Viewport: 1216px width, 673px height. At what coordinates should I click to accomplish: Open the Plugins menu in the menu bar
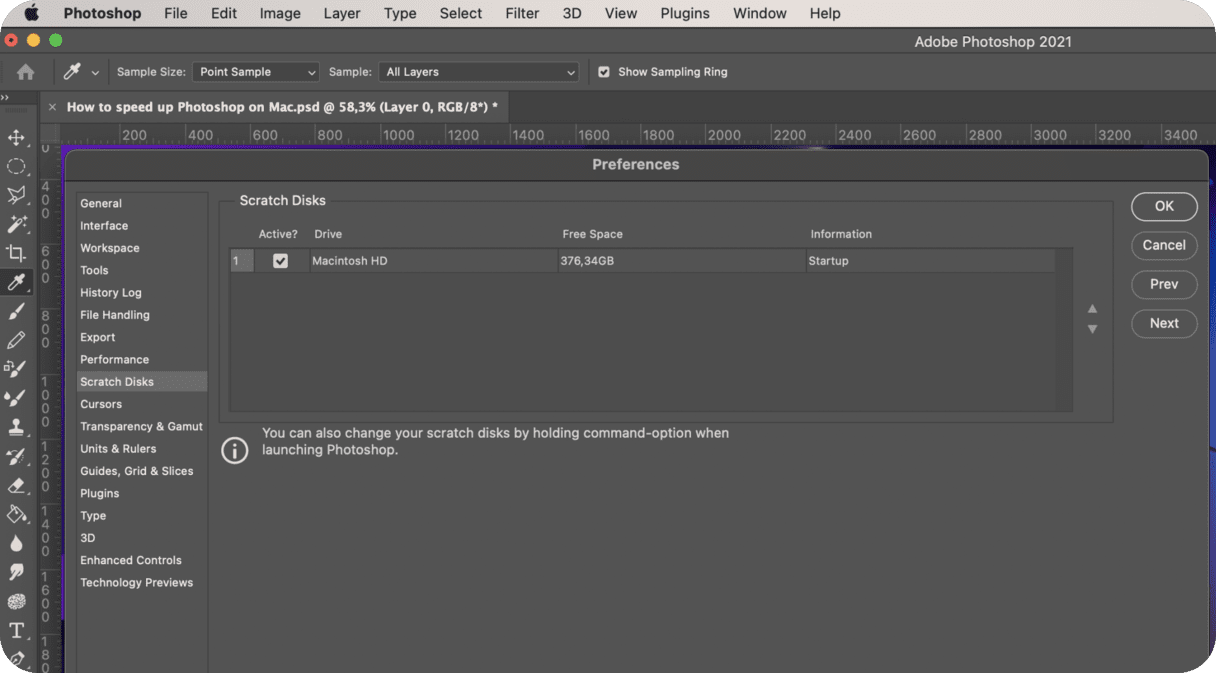click(x=685, y=13)
